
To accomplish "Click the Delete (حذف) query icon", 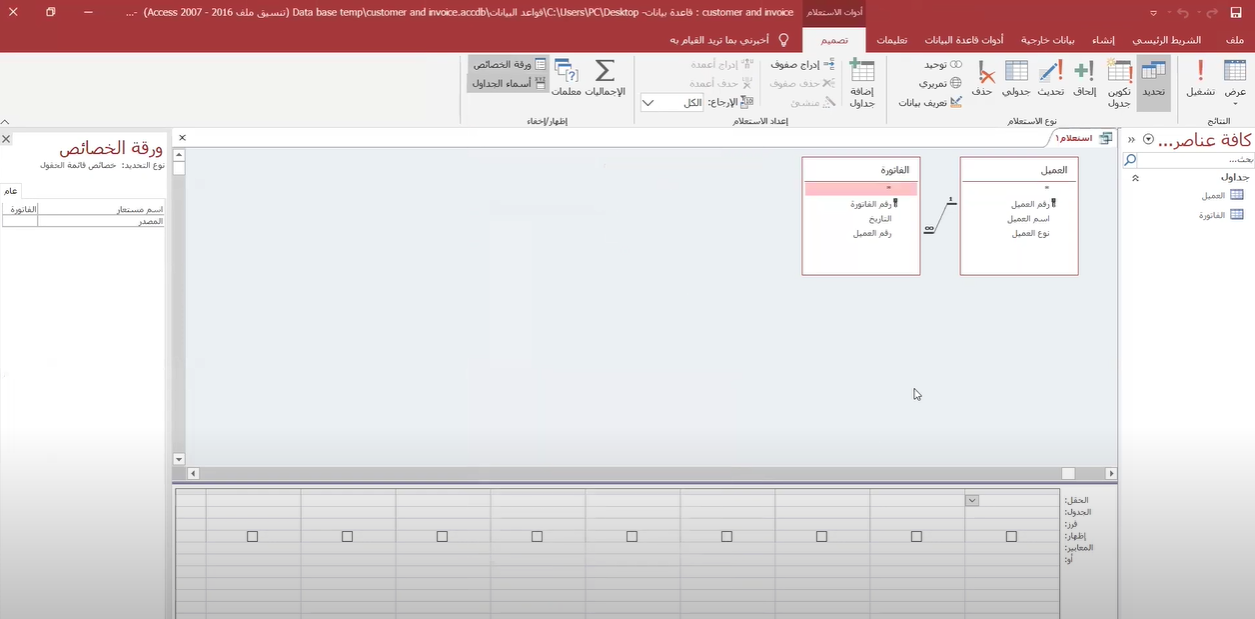I will (x=984, y=78).
